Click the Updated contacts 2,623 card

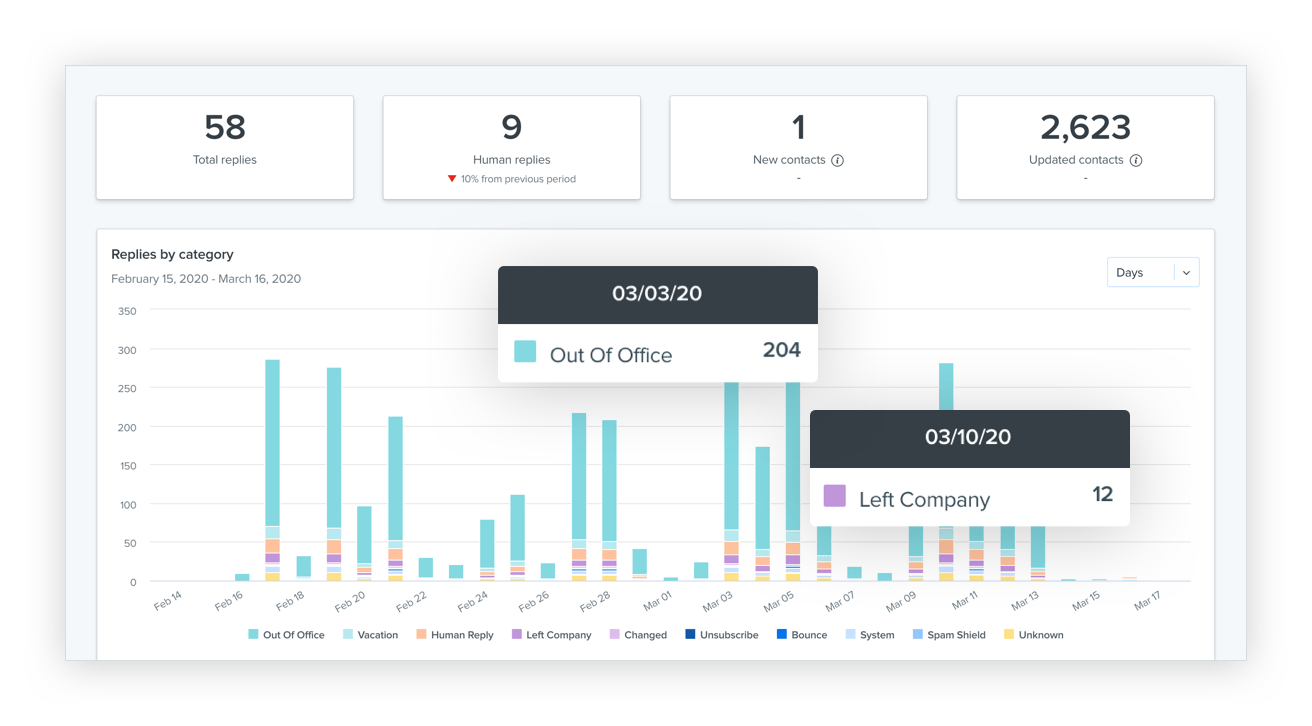(x=1085, y=147)
